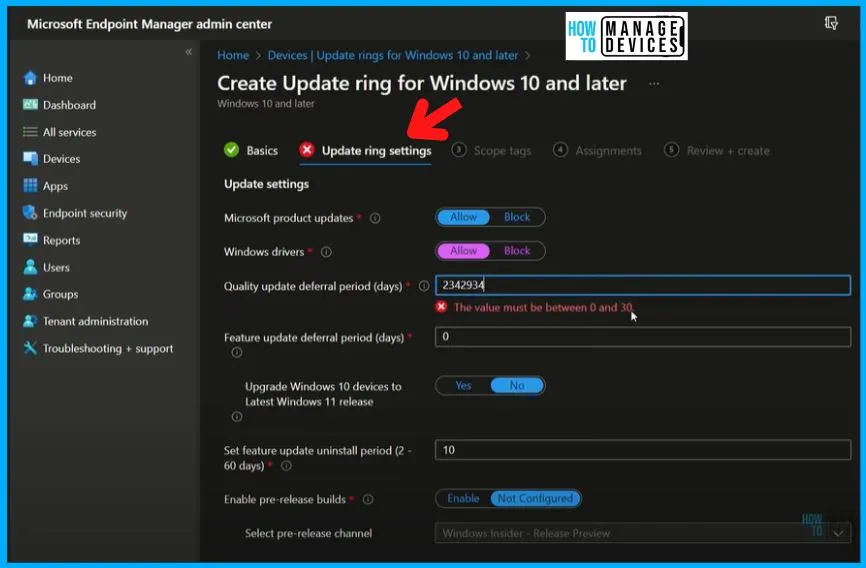Viewport: 866px width, 568px height.
Task: Click the green check icon beside Basics
Action: (231, 150)
